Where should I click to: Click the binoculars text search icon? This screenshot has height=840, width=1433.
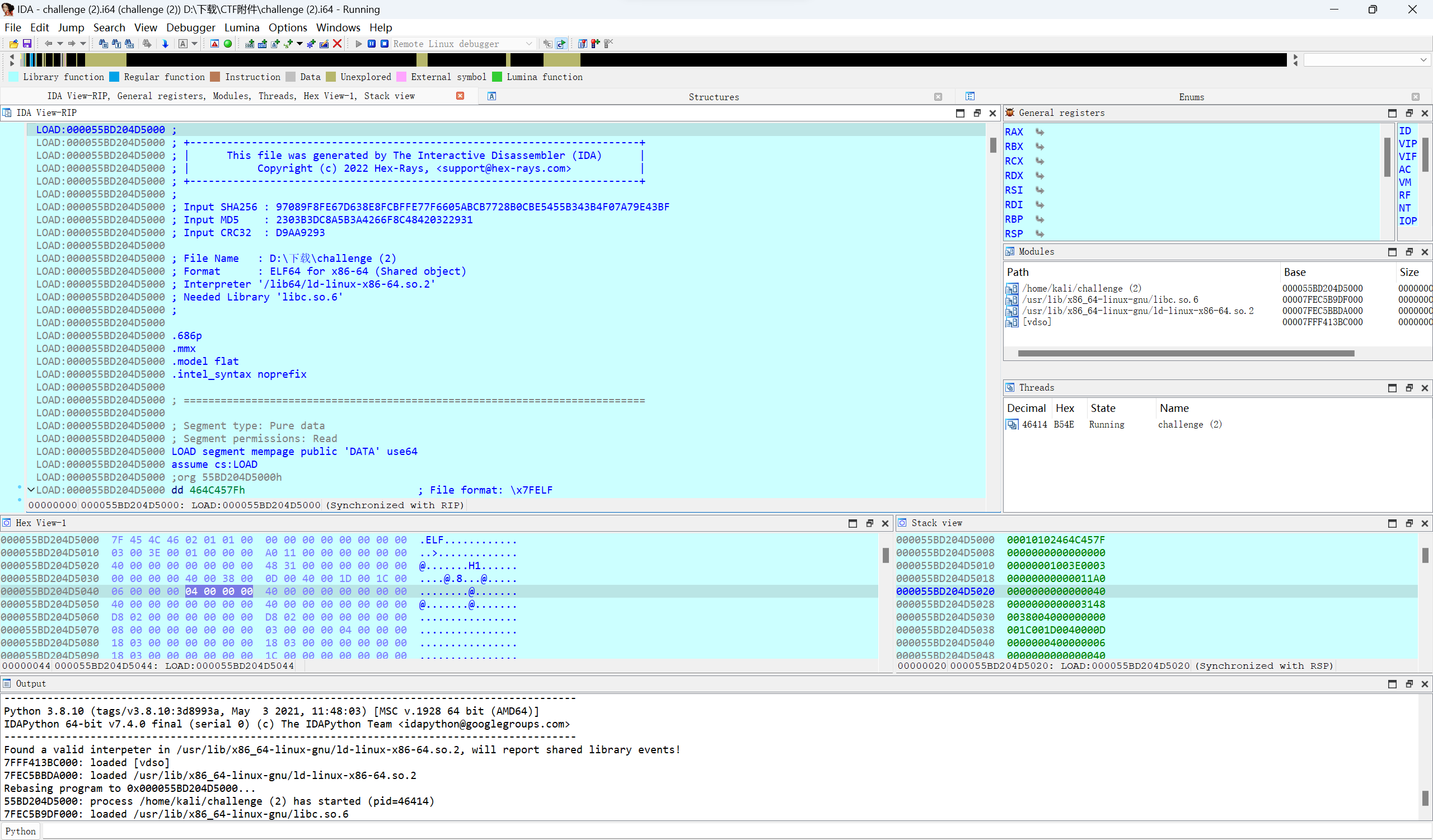116,44
